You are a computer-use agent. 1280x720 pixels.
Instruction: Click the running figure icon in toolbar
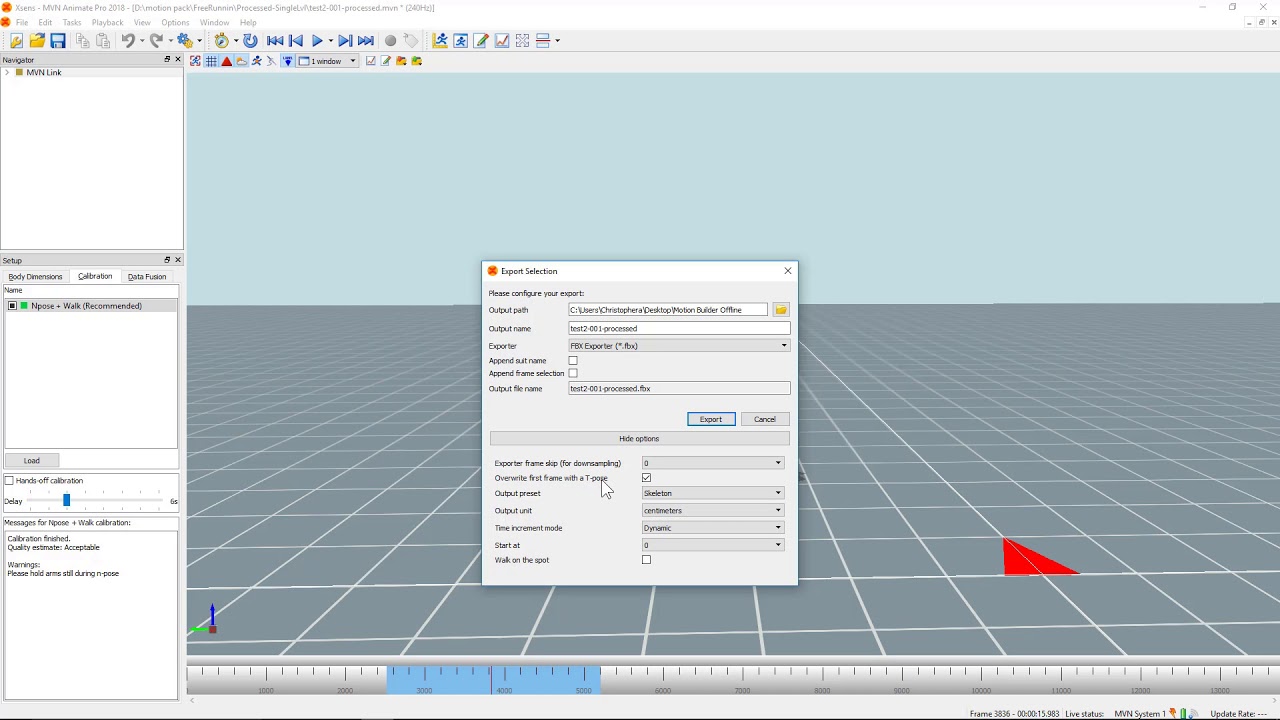click(x=461, y=41)
